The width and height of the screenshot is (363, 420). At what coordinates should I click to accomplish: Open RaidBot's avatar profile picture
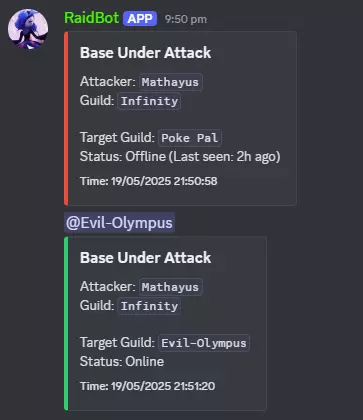click(28, 29)
